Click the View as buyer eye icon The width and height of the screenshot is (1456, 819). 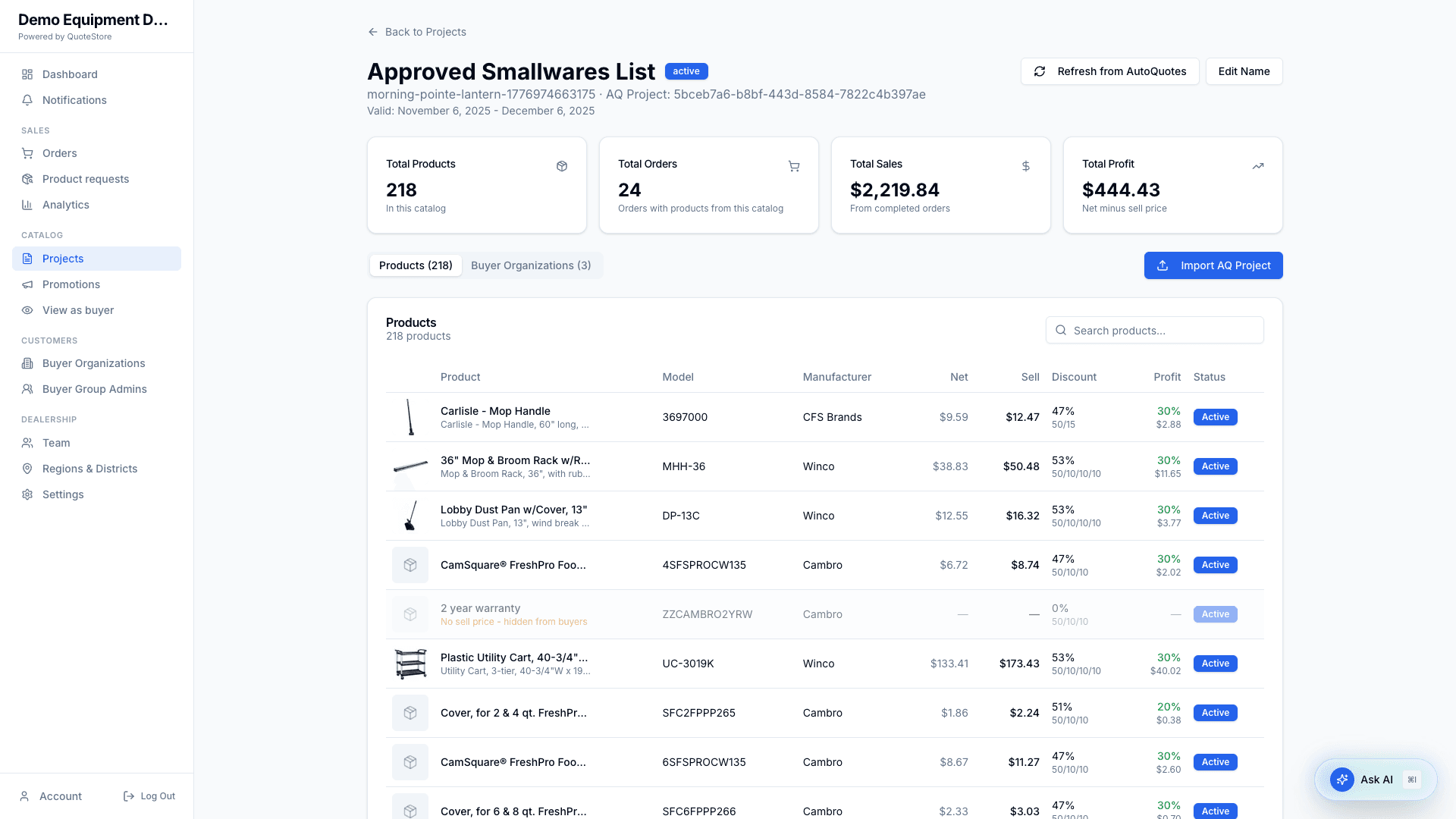tap(27, 310)
